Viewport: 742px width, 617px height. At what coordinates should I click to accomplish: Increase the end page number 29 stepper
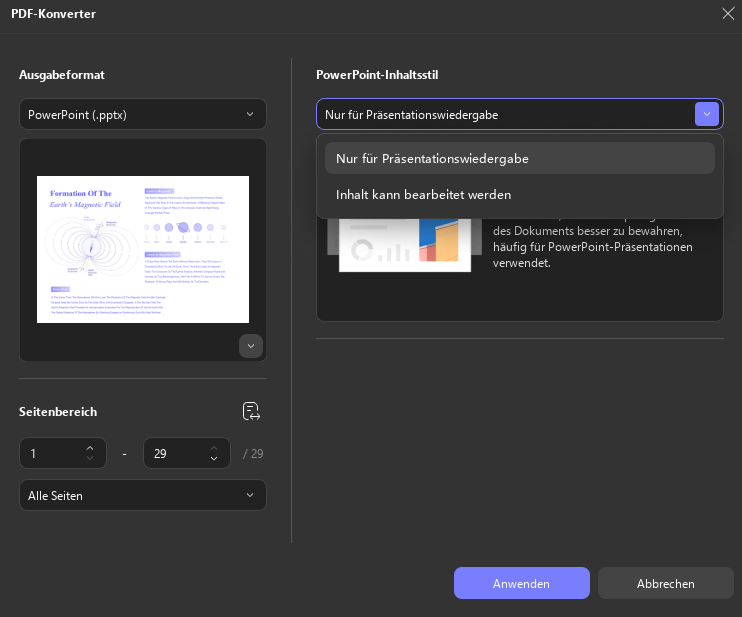(214, 448)
